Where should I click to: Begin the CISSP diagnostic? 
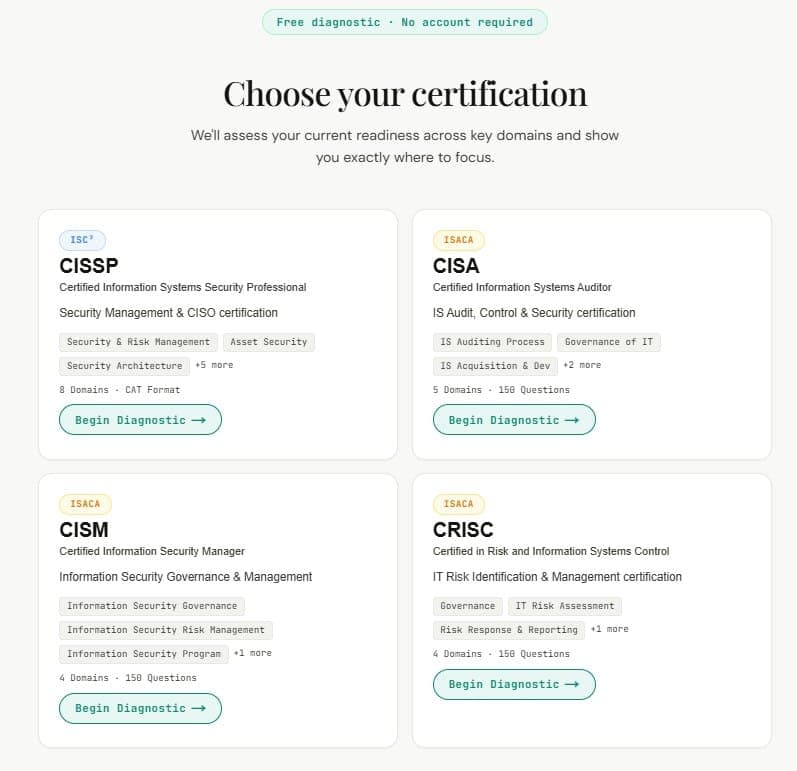[140, 420]
